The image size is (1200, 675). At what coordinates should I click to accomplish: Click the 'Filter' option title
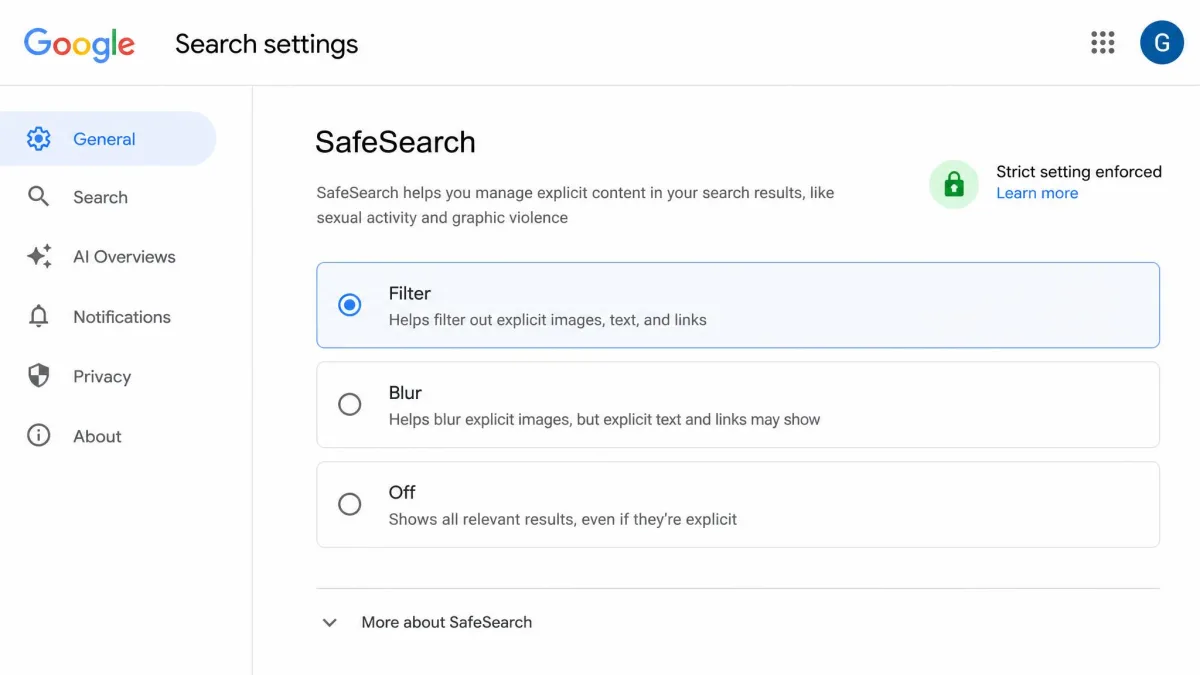click(x=410, y=293)
